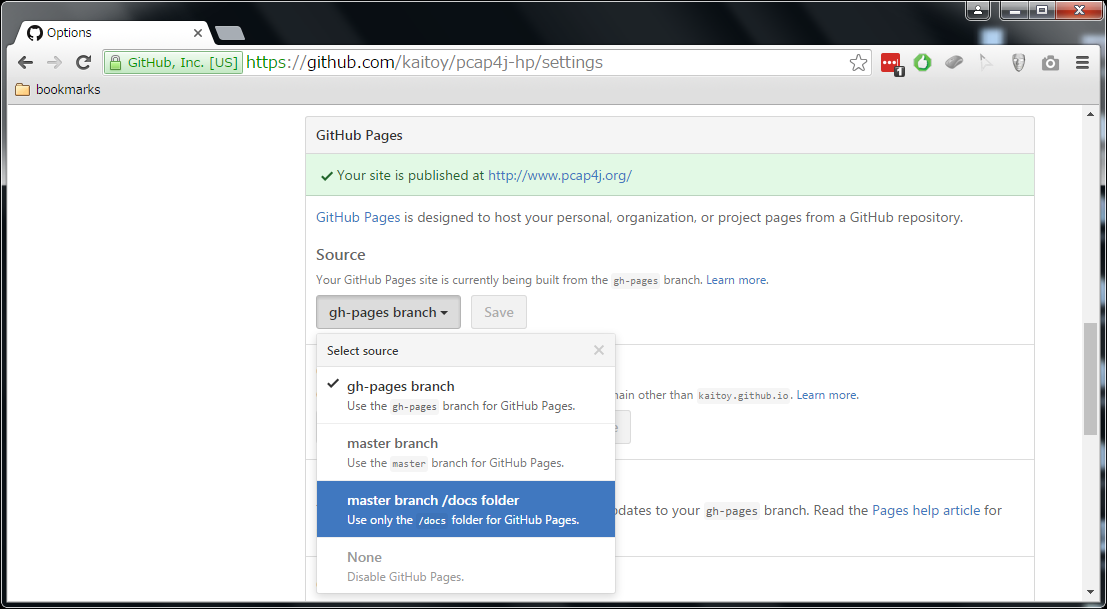Click Learn more next to Source description
Viewport: 1107px width, 609px height.
coord(736,280)
